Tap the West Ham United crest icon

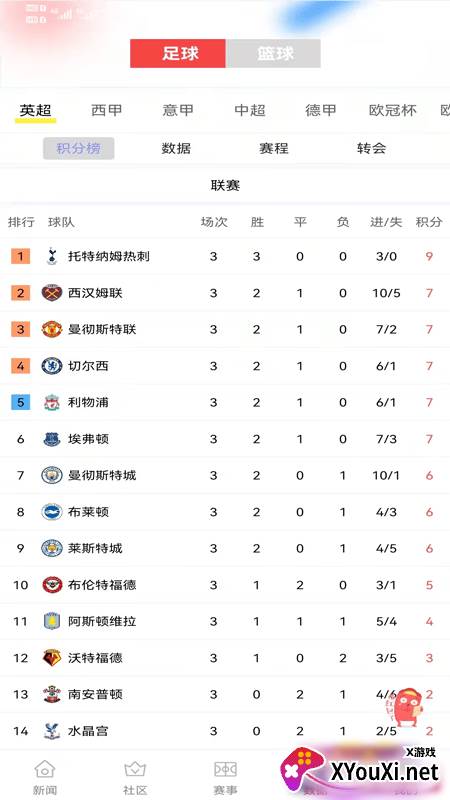52,293
